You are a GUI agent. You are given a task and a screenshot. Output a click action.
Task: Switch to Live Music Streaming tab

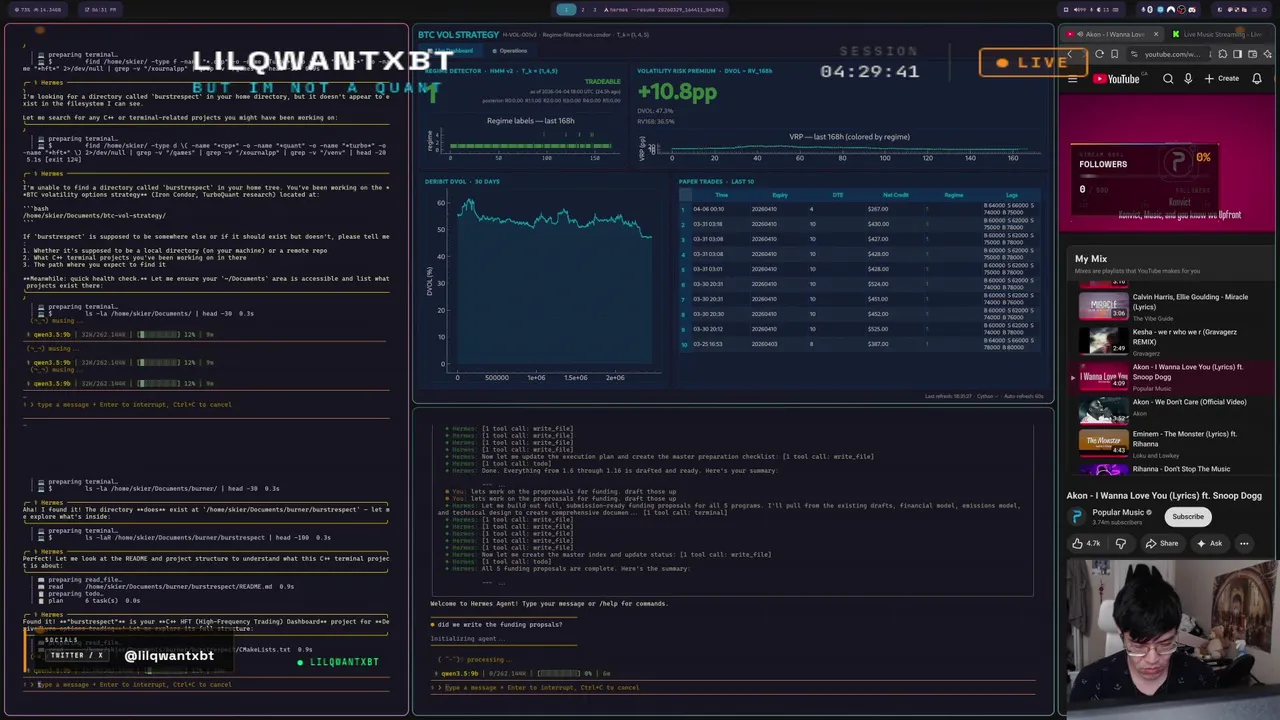coord(1218,34)
